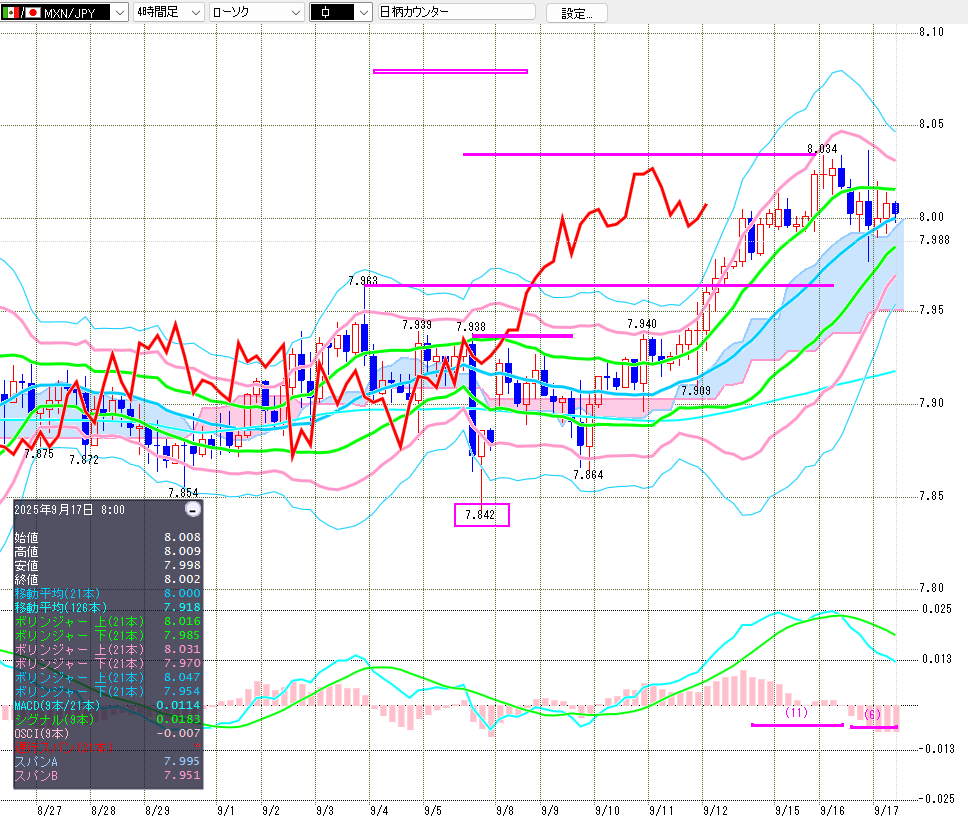968x821 pixels.
Task: Select the (11) day counter marker
Action: tap(796, 713)
